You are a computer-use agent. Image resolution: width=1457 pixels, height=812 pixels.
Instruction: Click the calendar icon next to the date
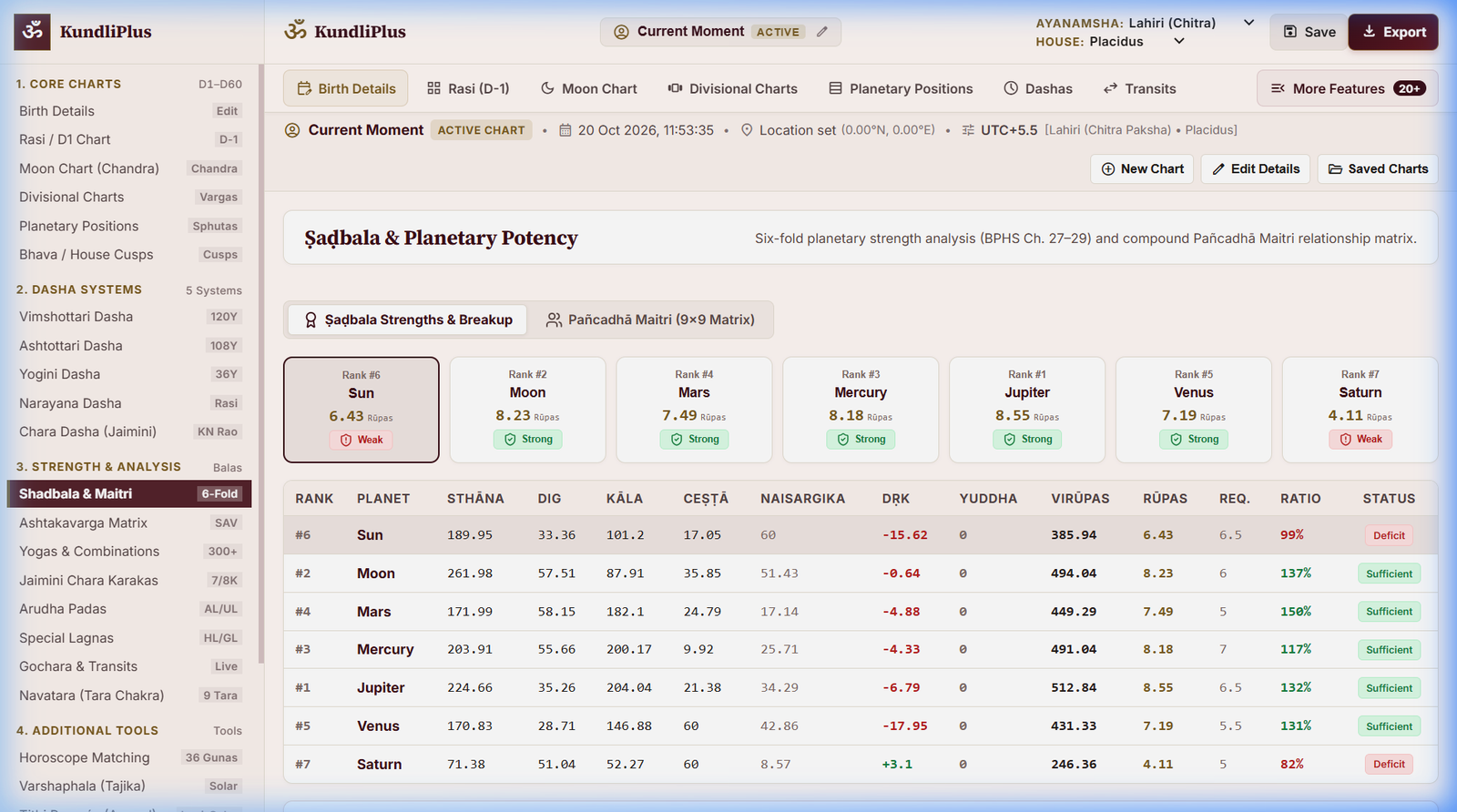[x=565, y=130]
